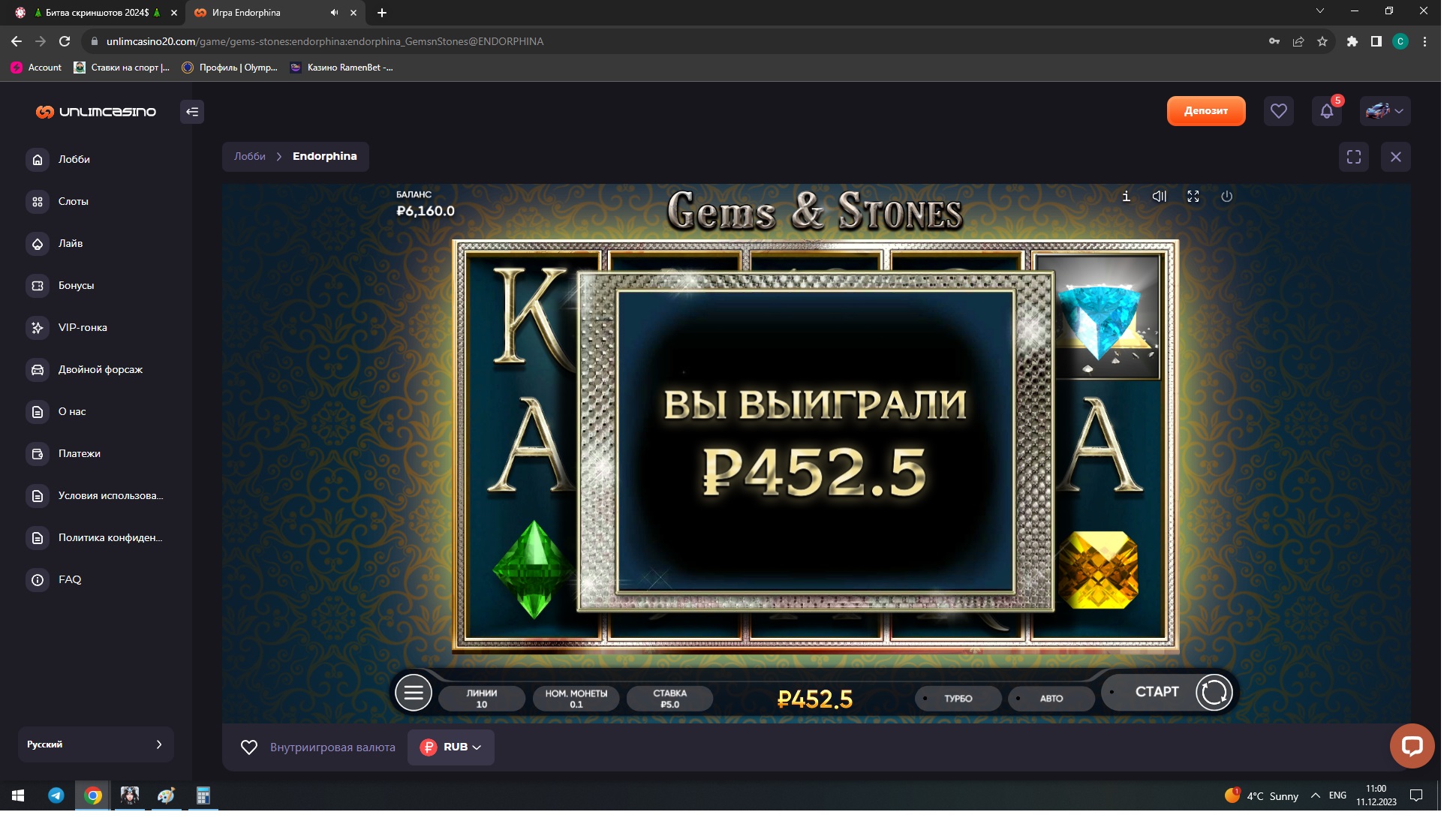Toggle АВТО autoplay mode
This screenshot has height=824, width=1456.
coord(1051,699)
